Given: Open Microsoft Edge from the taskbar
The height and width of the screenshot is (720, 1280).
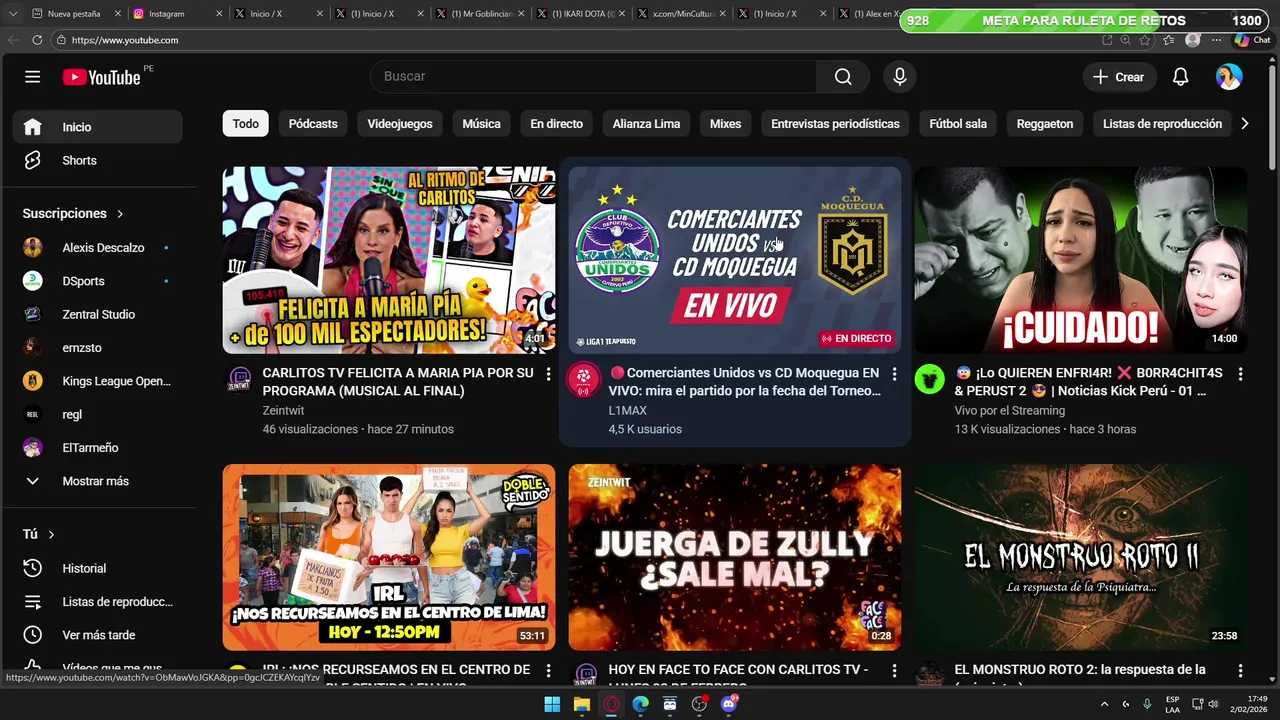Looking at the screenshot, I should coord(640,704).
